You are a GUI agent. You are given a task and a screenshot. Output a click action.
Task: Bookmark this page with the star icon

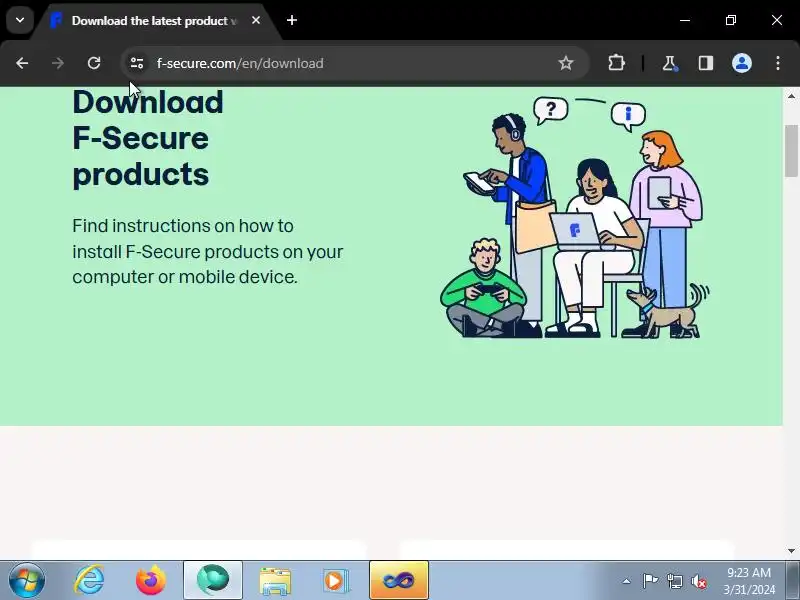tap(565, 63)
